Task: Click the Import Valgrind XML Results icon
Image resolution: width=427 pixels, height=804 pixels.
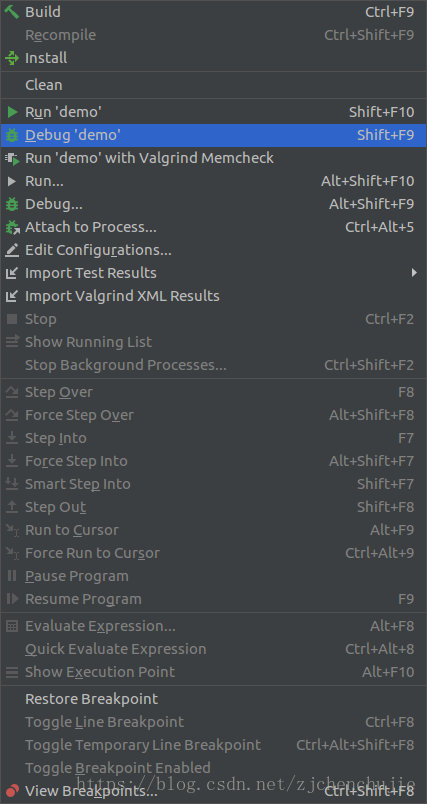Action: click(11, 296)
